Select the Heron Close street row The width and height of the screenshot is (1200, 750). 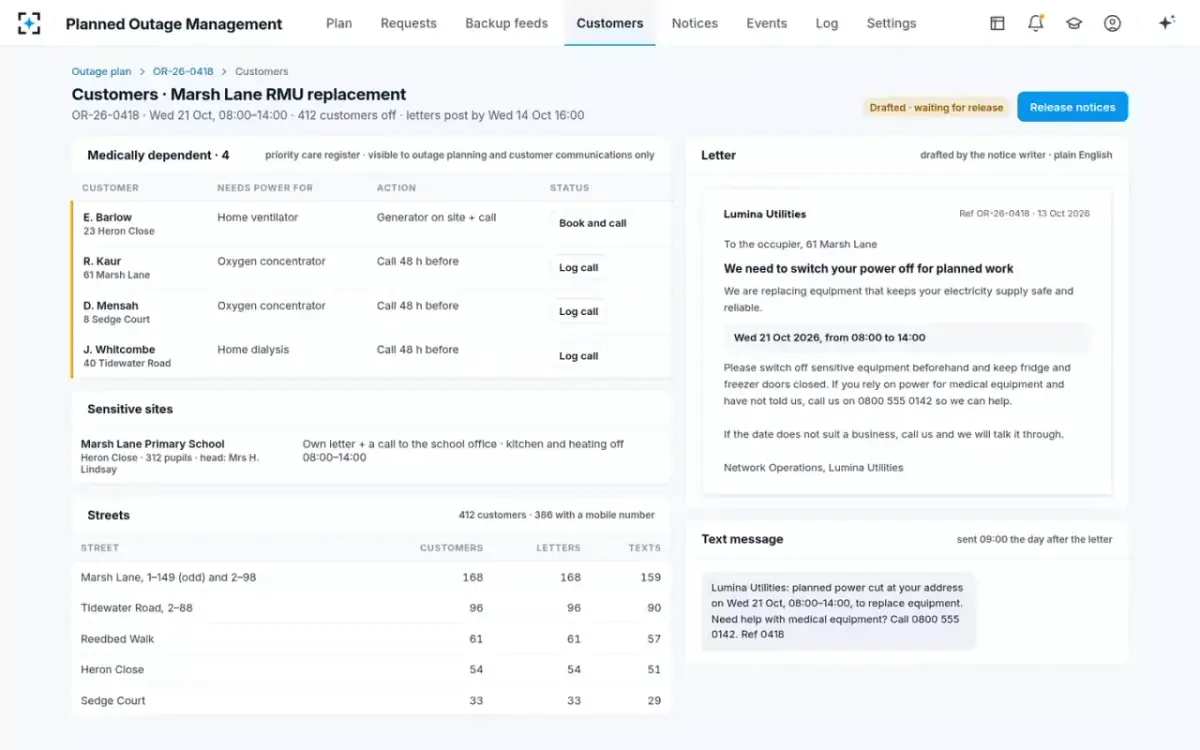[x=371, y=670]
